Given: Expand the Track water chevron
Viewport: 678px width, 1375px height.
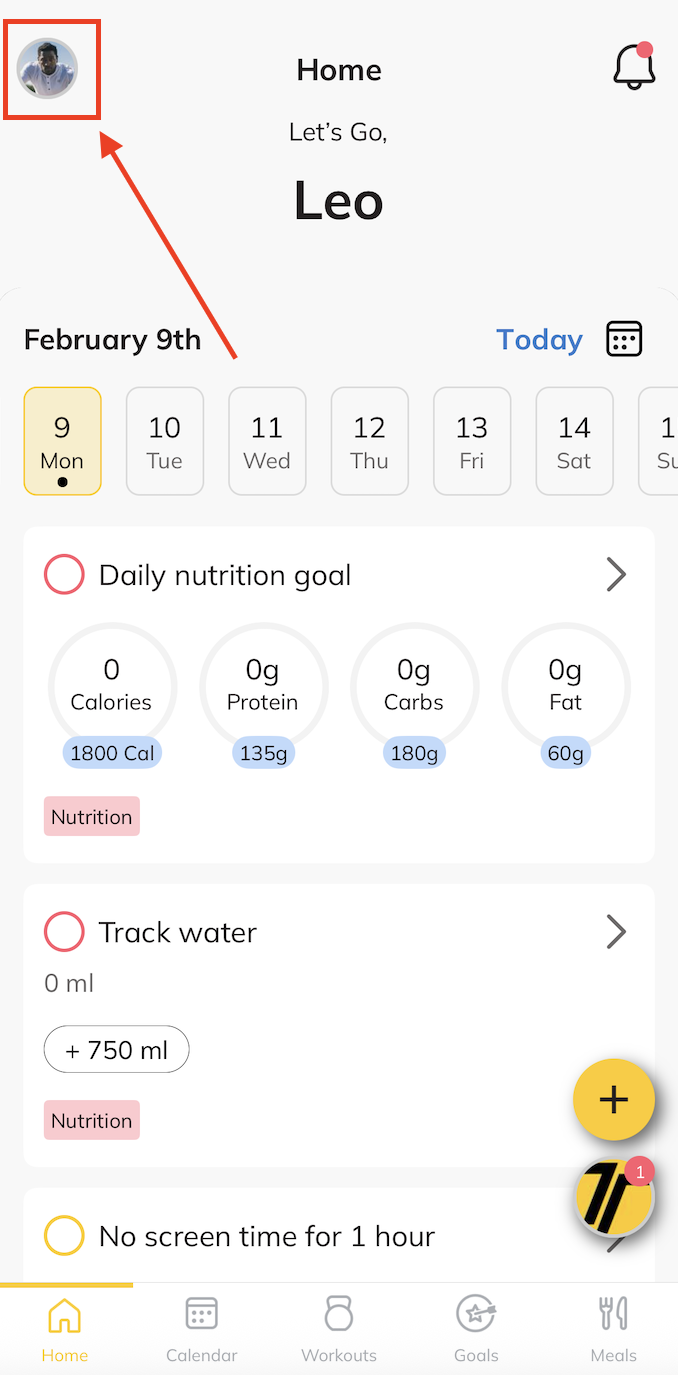Looking at the screenshot, I should point(616,932).
